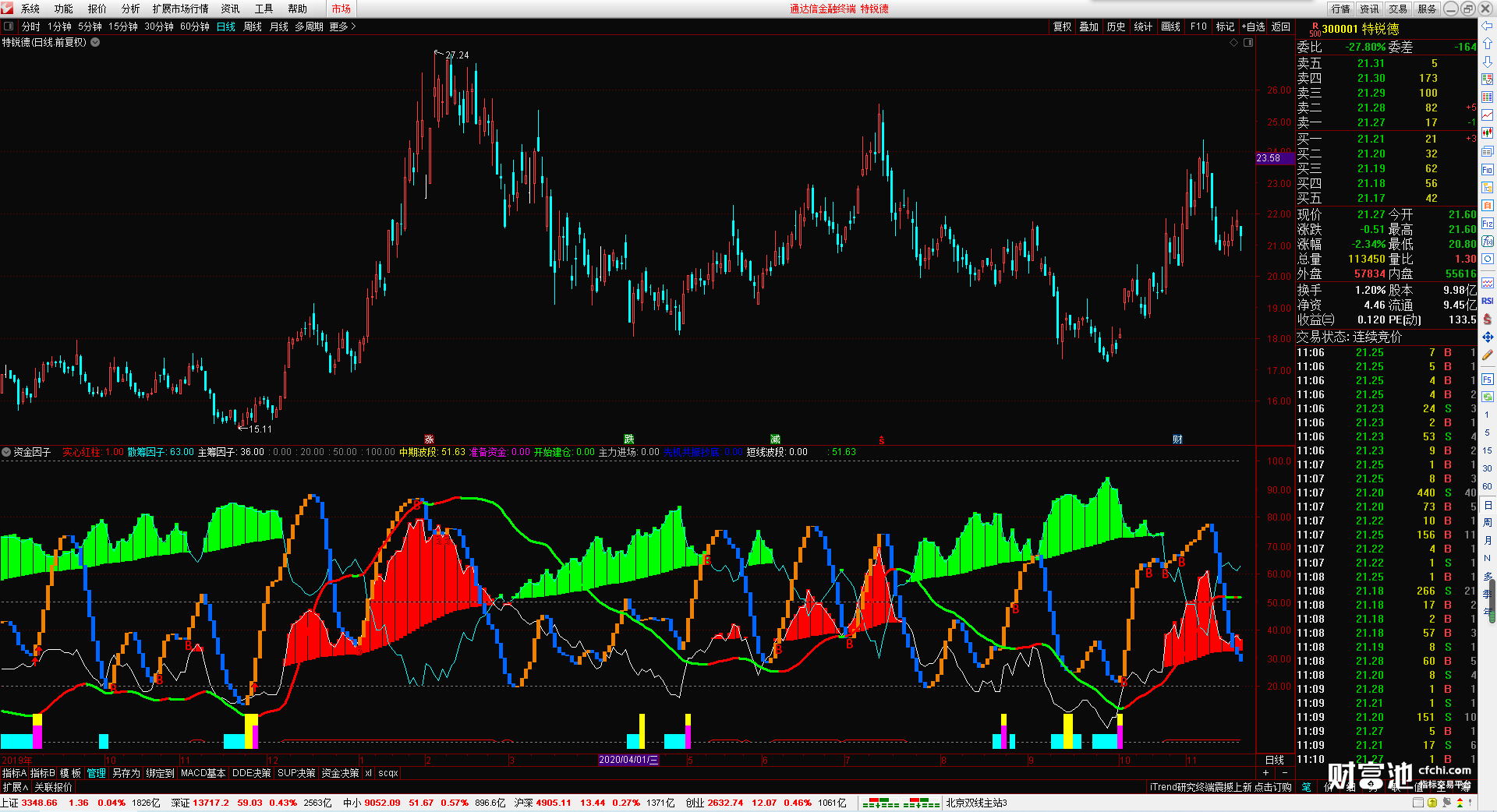This screenshot has height=812, width=1497.
Task: Click the down arrow icon in right sidebar
Action: 1488,61
